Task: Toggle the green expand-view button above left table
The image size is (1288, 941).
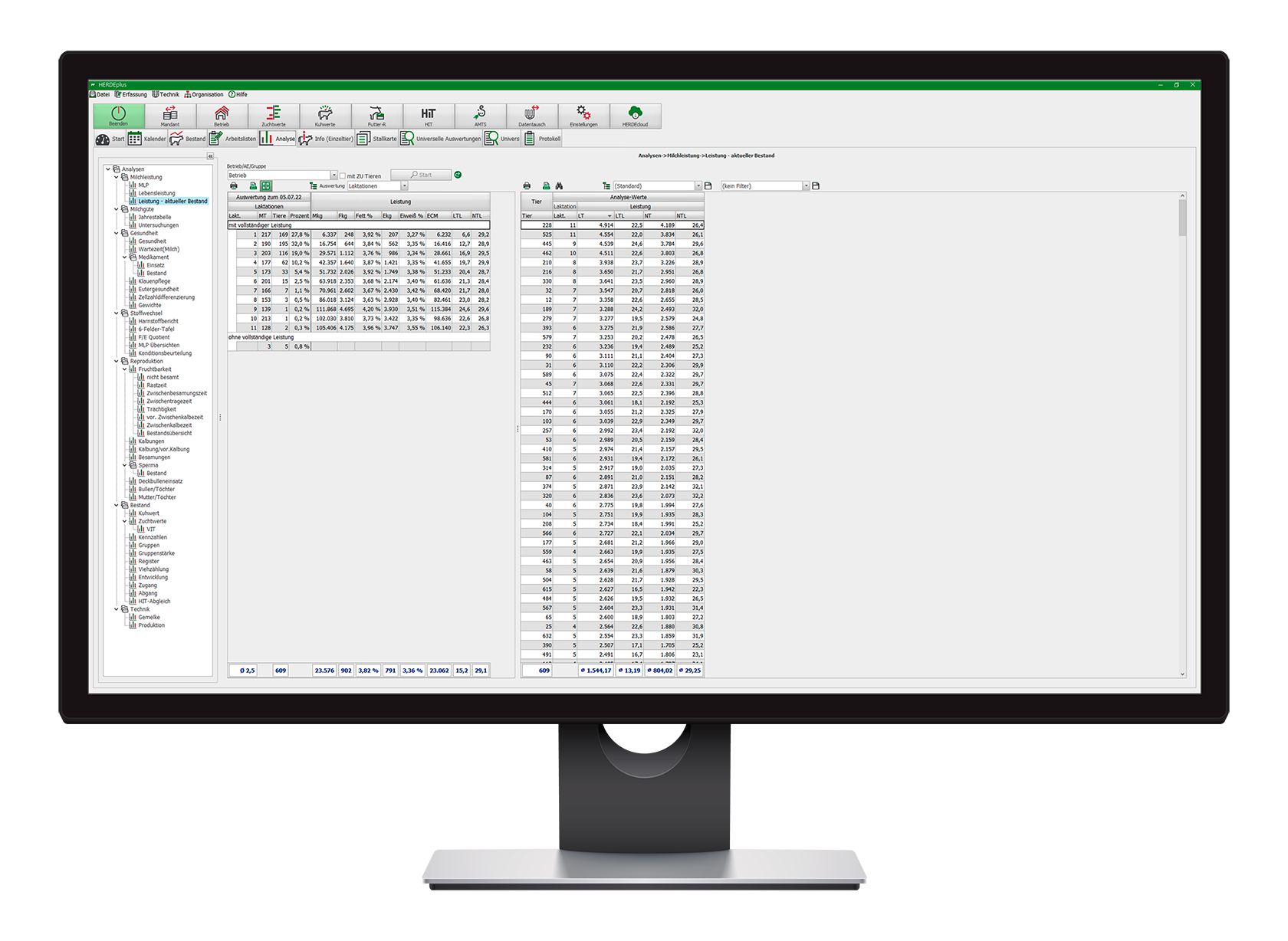Action: [x=266, y=186]
